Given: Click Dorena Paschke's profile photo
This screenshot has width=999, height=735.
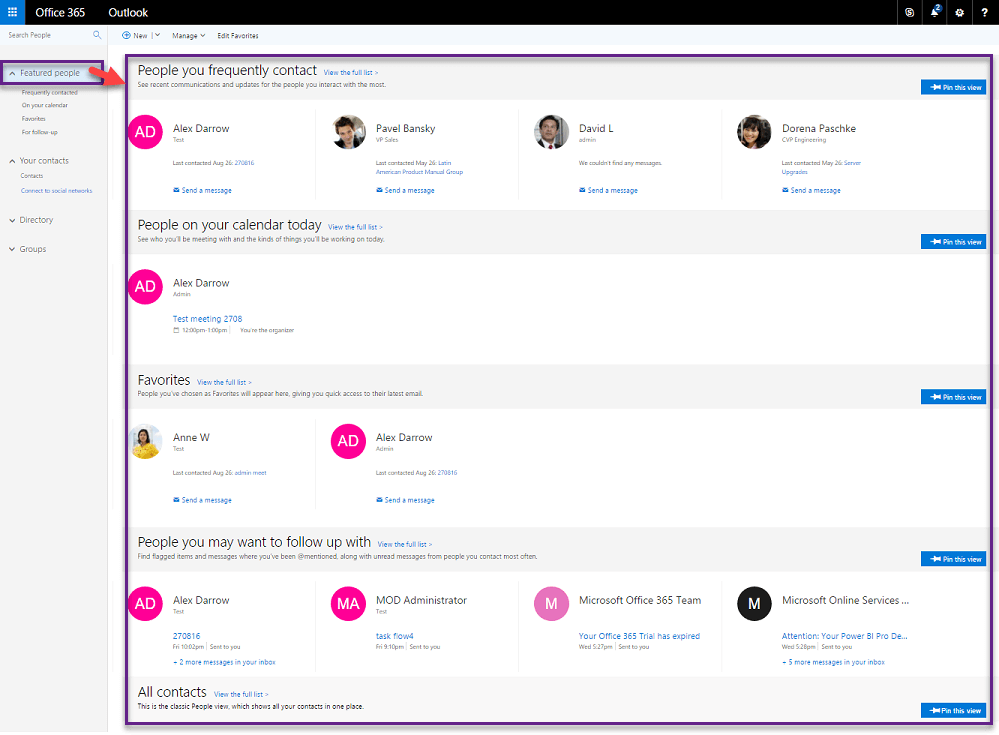Looking at the screenshot, I should pyautogui.click(x=754, y=132).
